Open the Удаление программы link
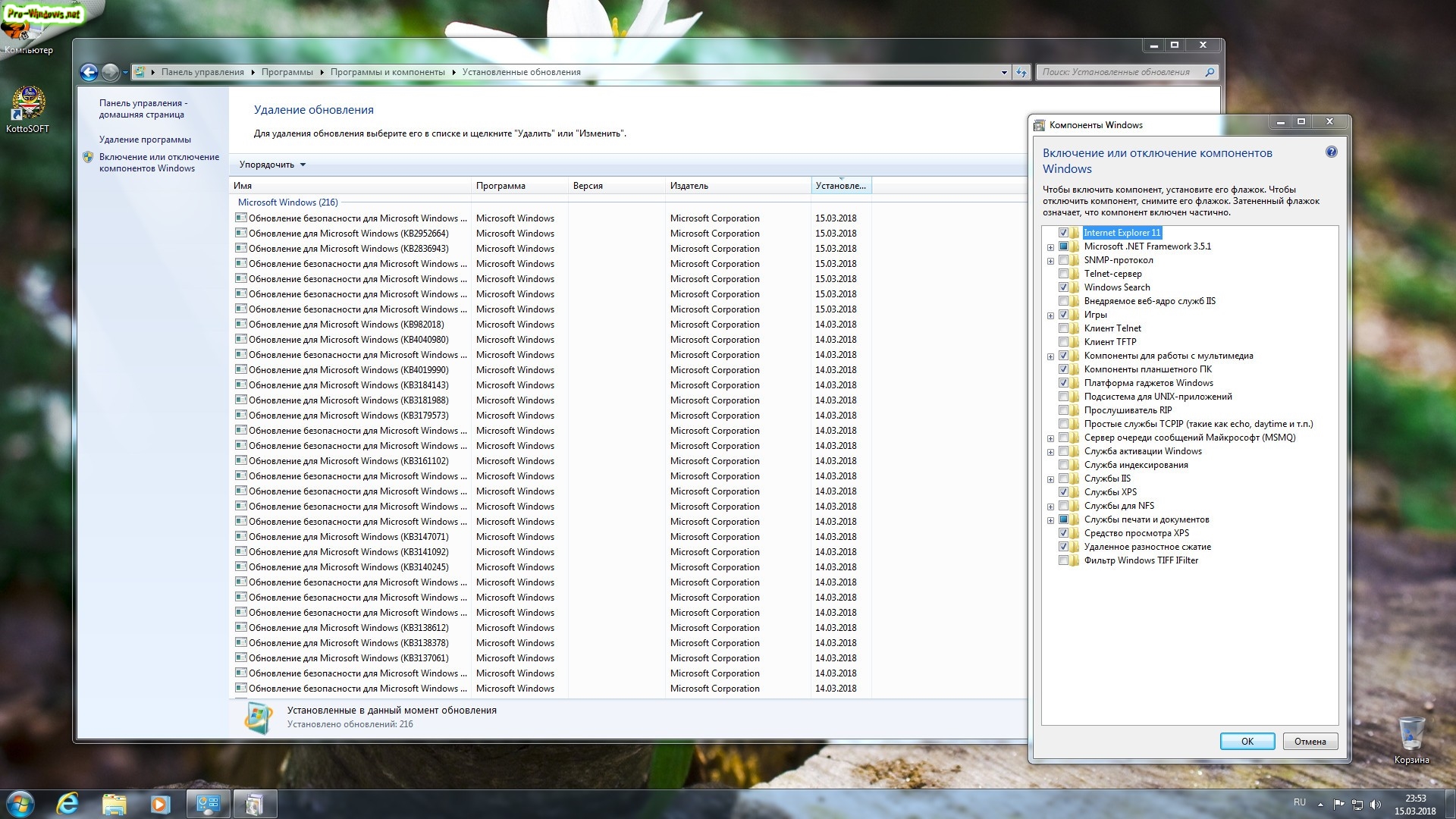 (145, 140)
